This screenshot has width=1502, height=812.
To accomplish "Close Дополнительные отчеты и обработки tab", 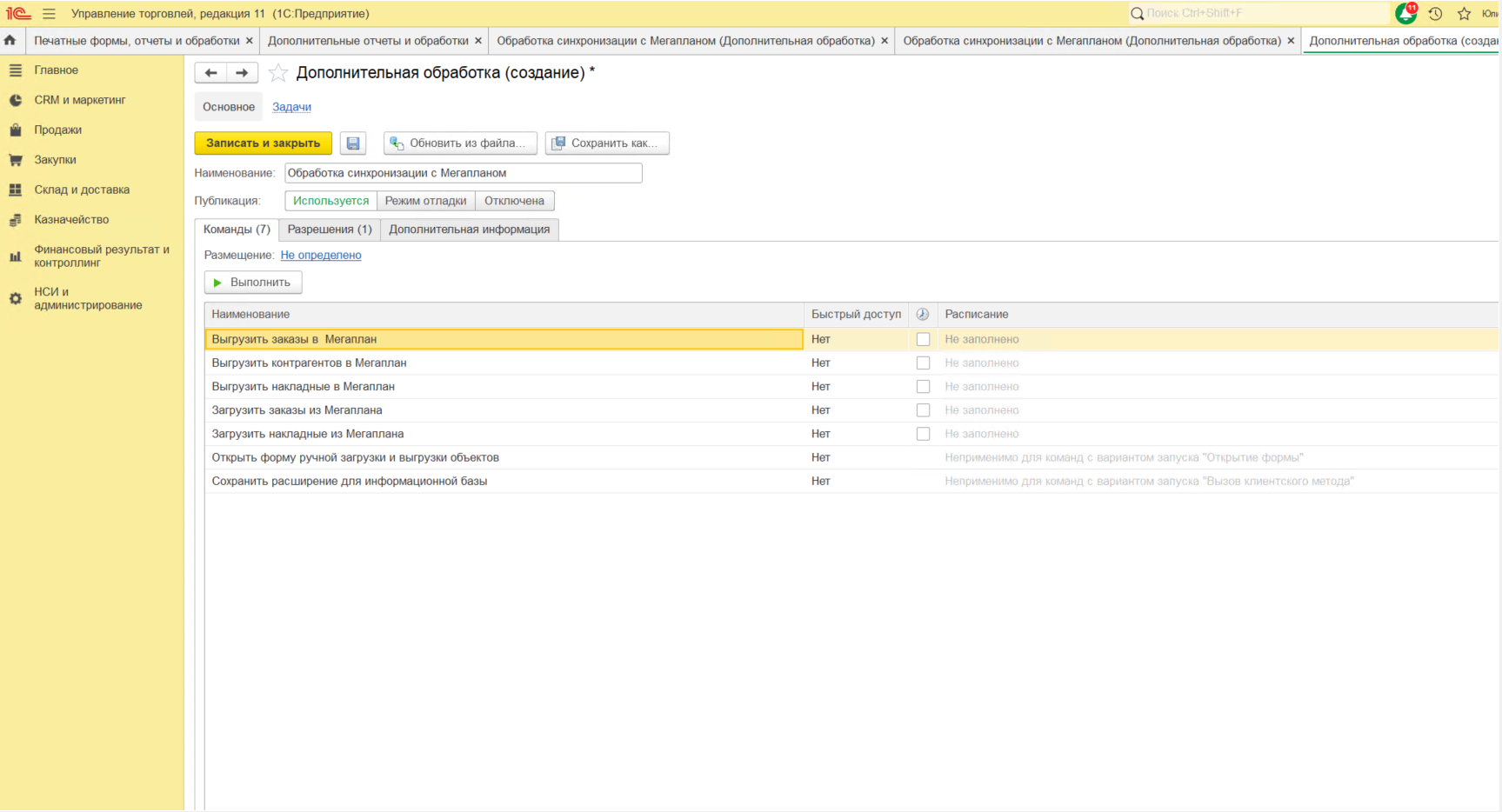I will pyautogui.click(x=478, y=41).
